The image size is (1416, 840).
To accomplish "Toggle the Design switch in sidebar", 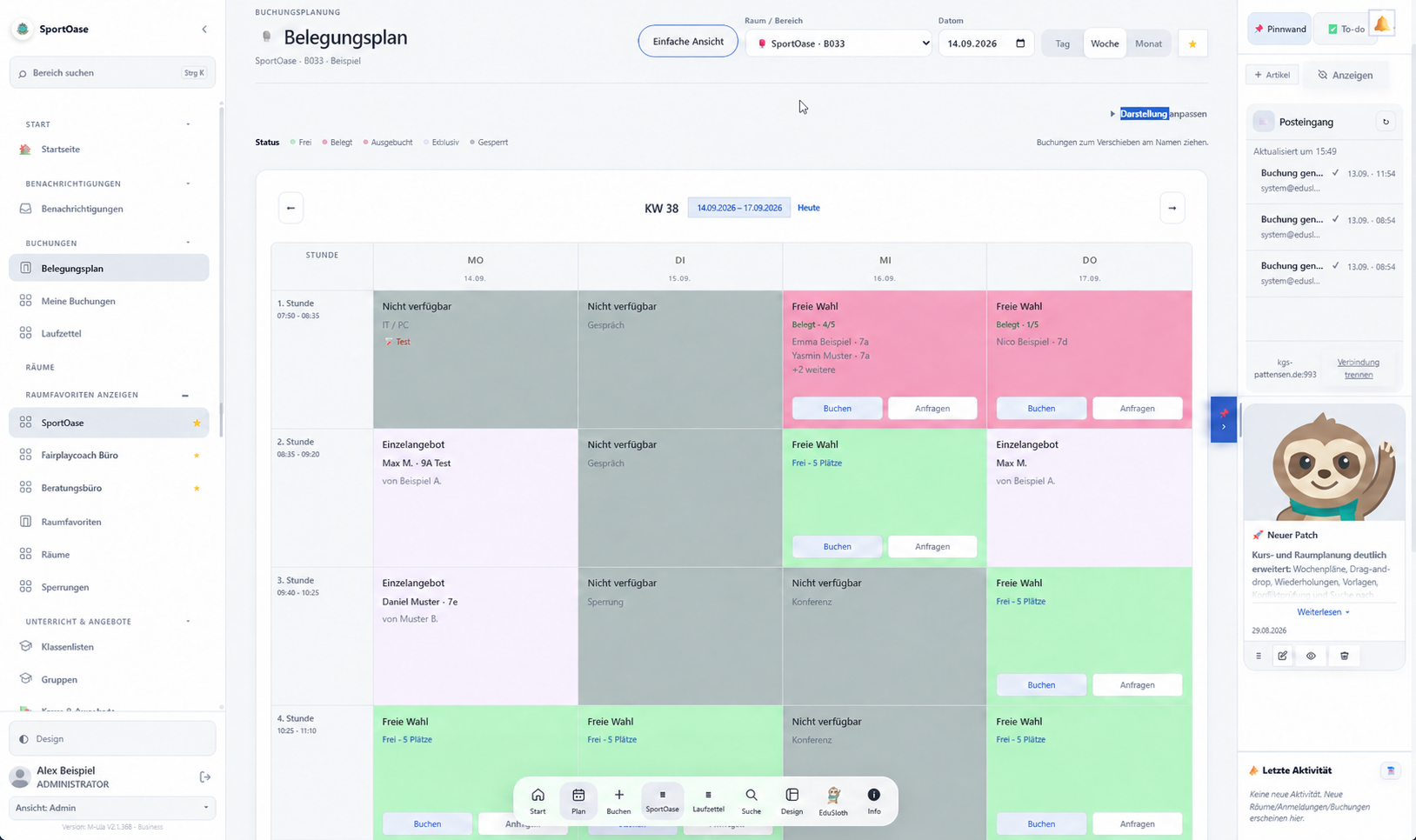I will pyautogui.click(x=112, y=738).
